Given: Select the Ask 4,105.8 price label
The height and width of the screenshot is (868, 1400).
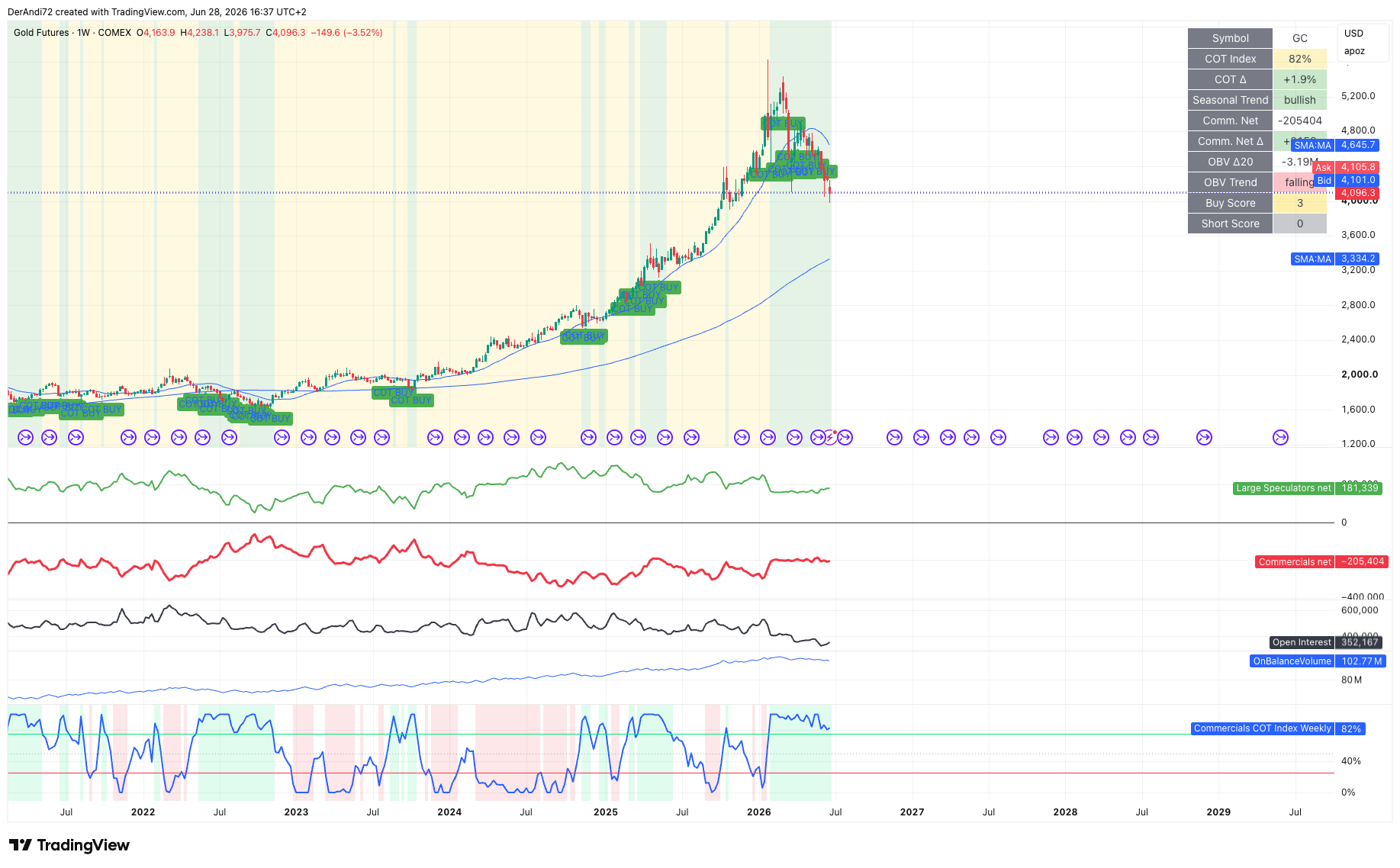Looking at the screenshot, I should tap(1346, 167).
